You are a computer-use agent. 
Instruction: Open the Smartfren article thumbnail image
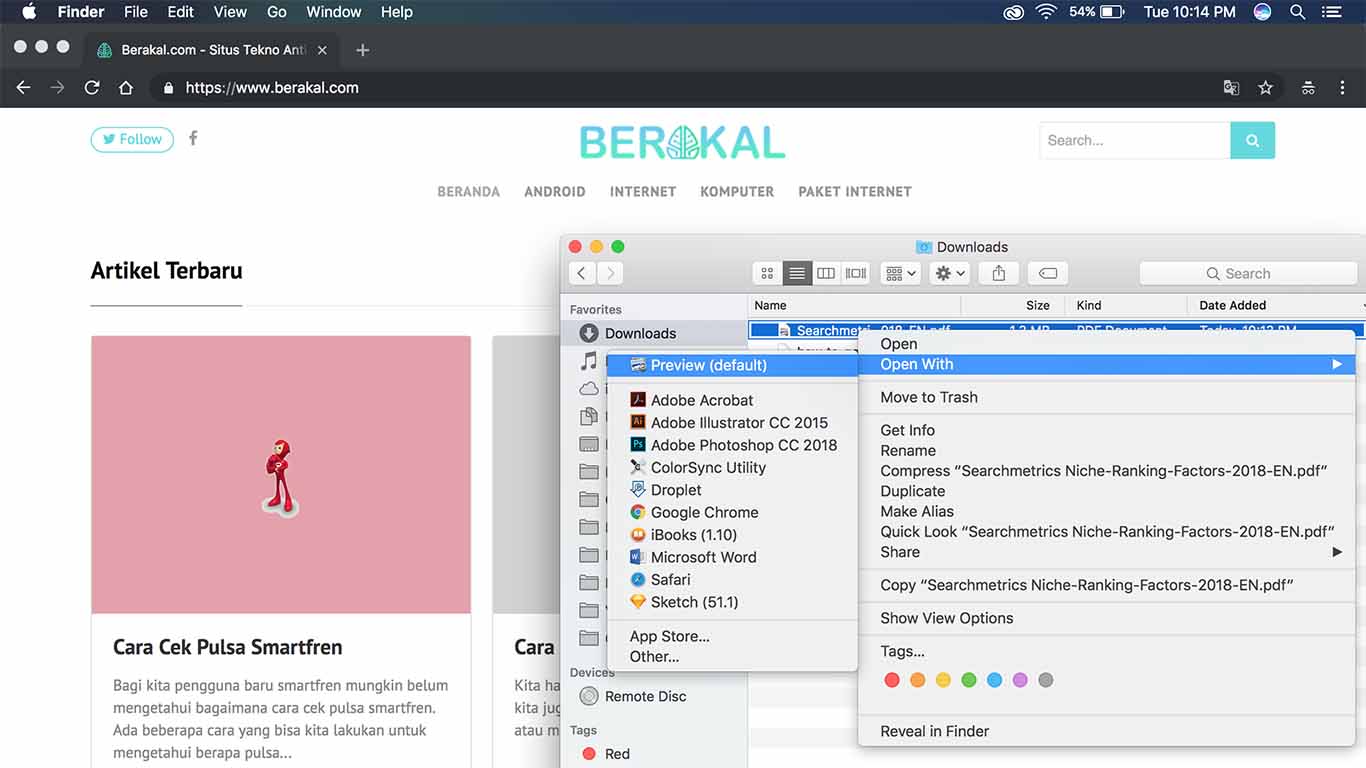pyautogui.click(x=281, y=474)
